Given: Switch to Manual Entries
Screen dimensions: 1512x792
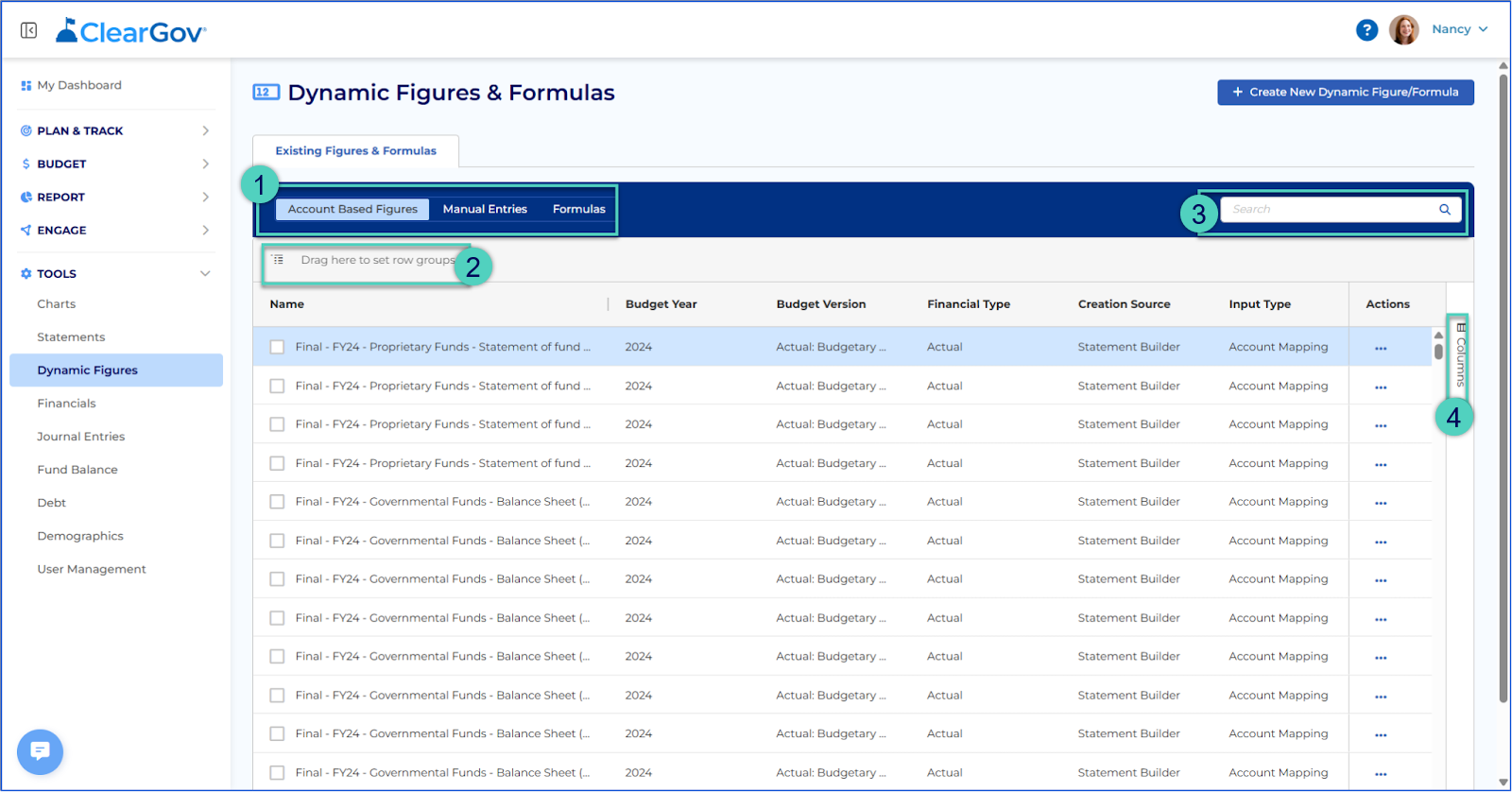Looking at the screenshot, I should point(485,210).
